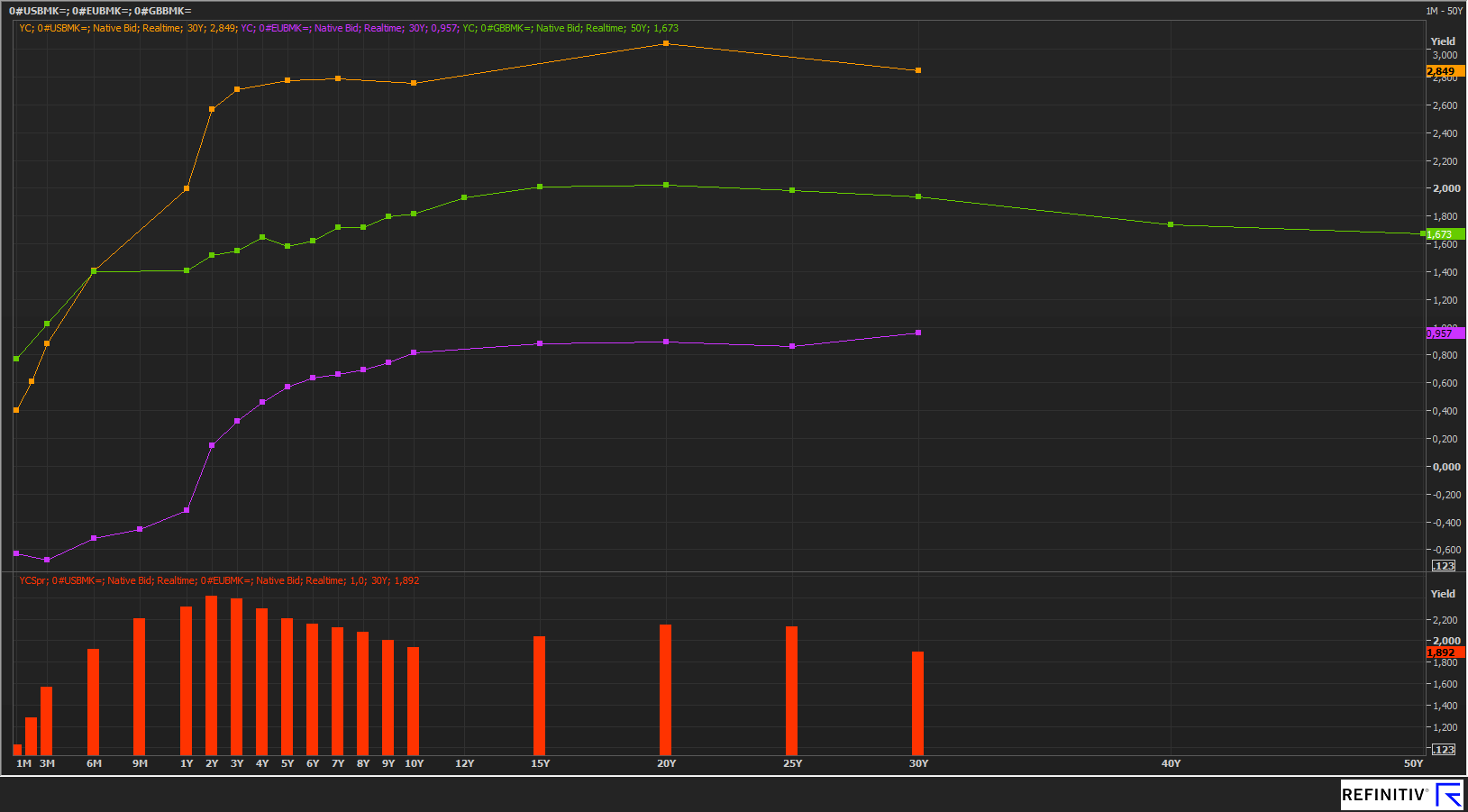Image resolution: width=1468 pixels, height=812 pixels.
Task: Select the purple 0#EUBMK= legend entry
Action: [350, 28]
